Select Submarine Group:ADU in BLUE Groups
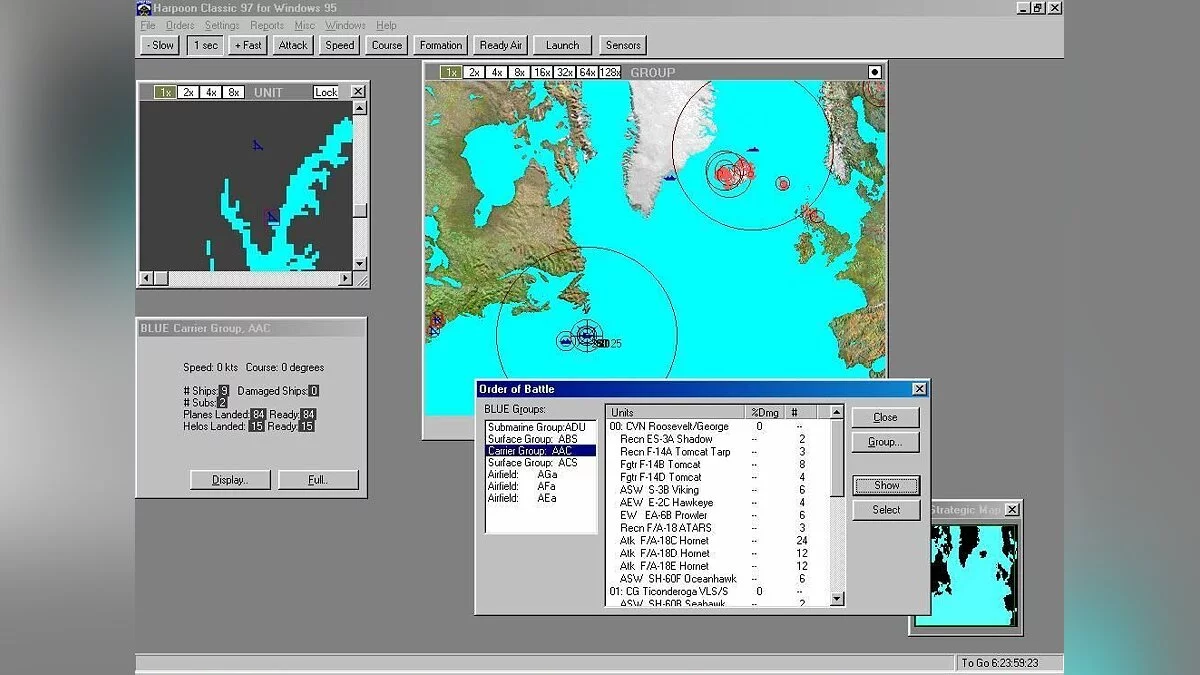 [540, 427]
